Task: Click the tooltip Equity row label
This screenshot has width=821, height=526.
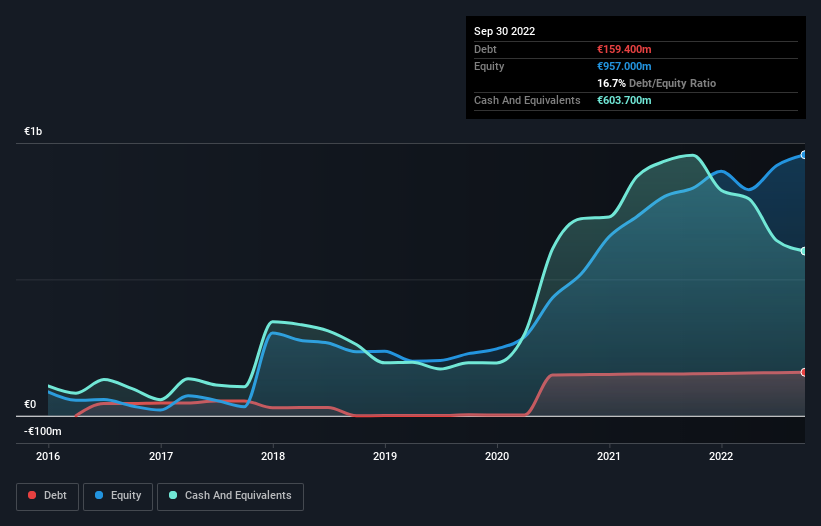Action: coord(489,66)
